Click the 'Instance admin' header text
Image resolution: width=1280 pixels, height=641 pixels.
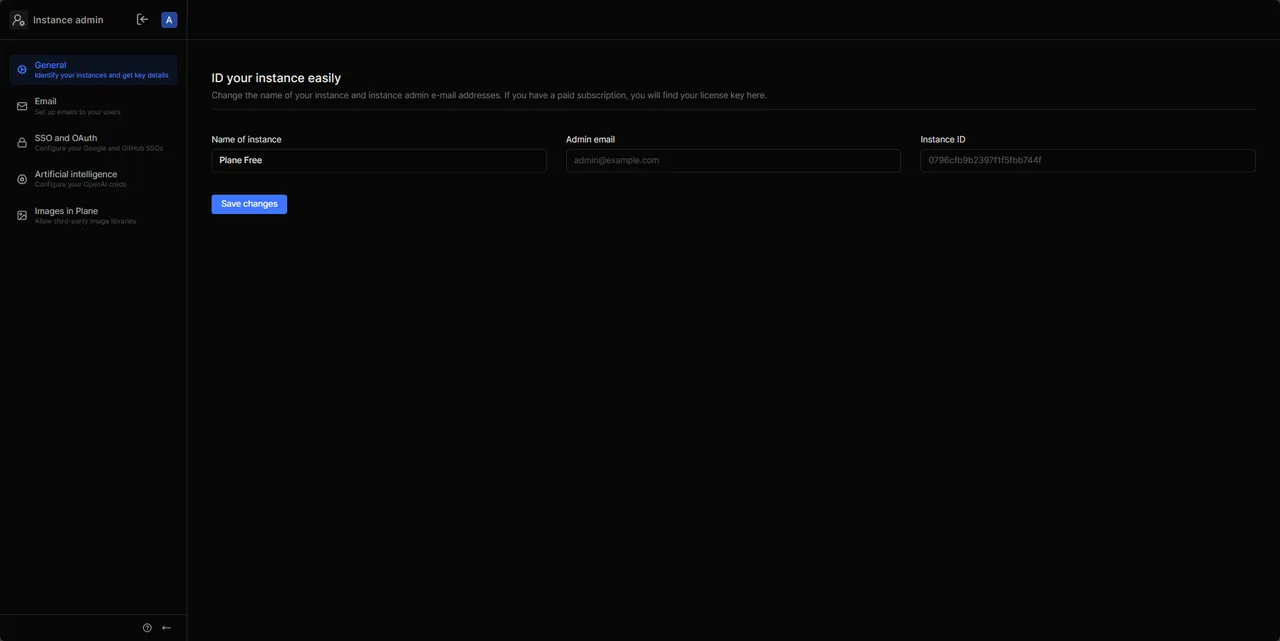[x=68, y=20]
